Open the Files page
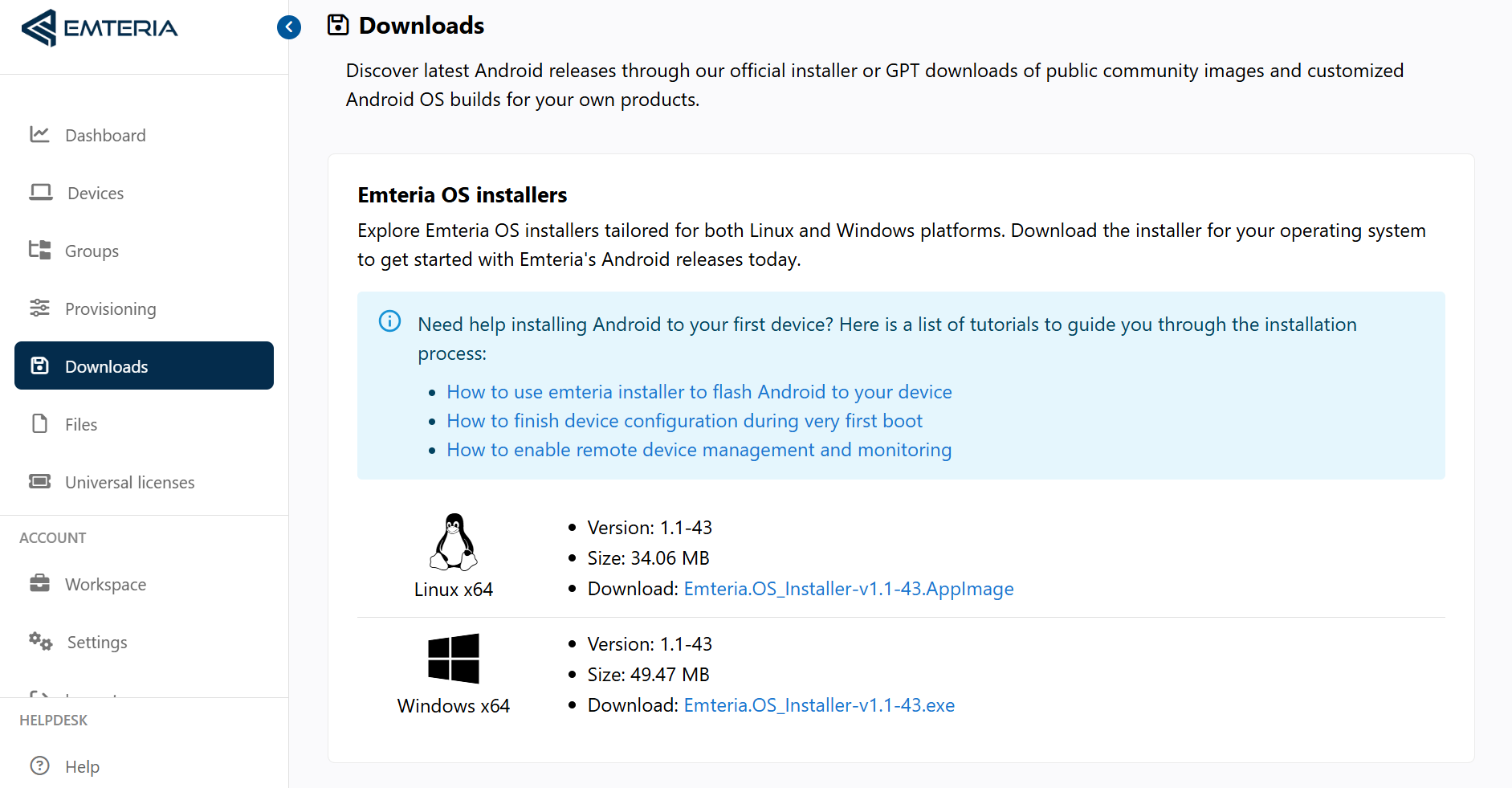Viewport: 1512px width, 788px height. [x=144, y=424]
